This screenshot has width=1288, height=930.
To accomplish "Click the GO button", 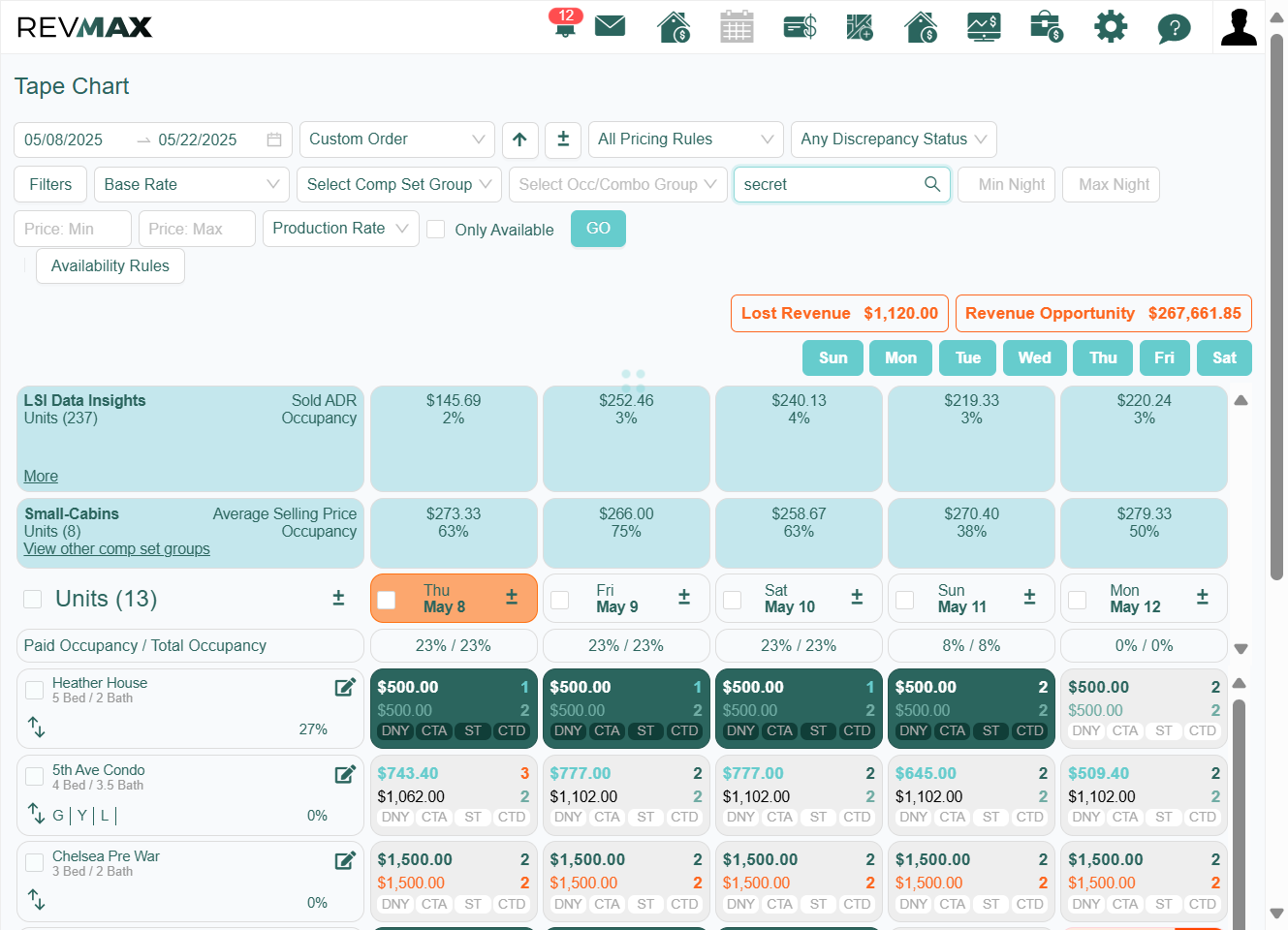I will (598, 229).
